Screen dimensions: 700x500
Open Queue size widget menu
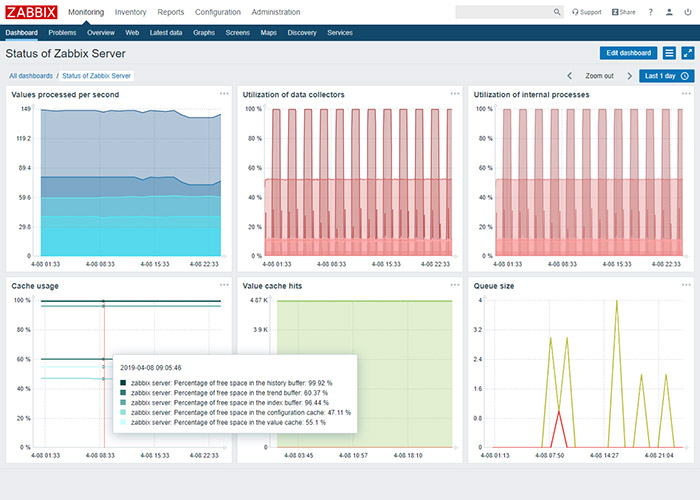tap(686, 285)
